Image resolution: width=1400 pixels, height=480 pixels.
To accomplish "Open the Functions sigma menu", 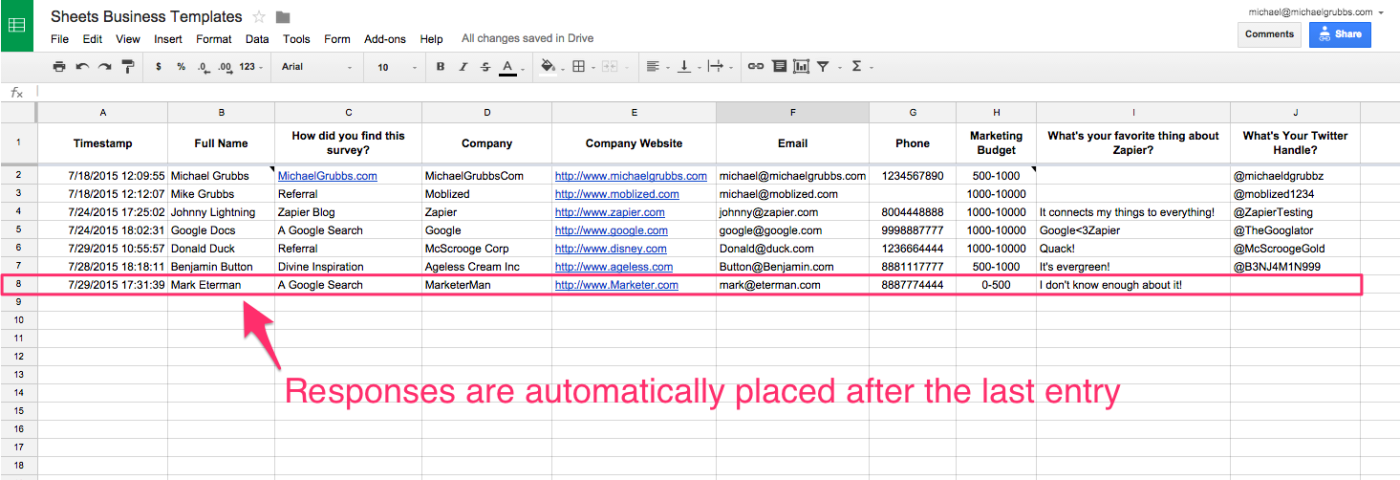I will [859, 67].
